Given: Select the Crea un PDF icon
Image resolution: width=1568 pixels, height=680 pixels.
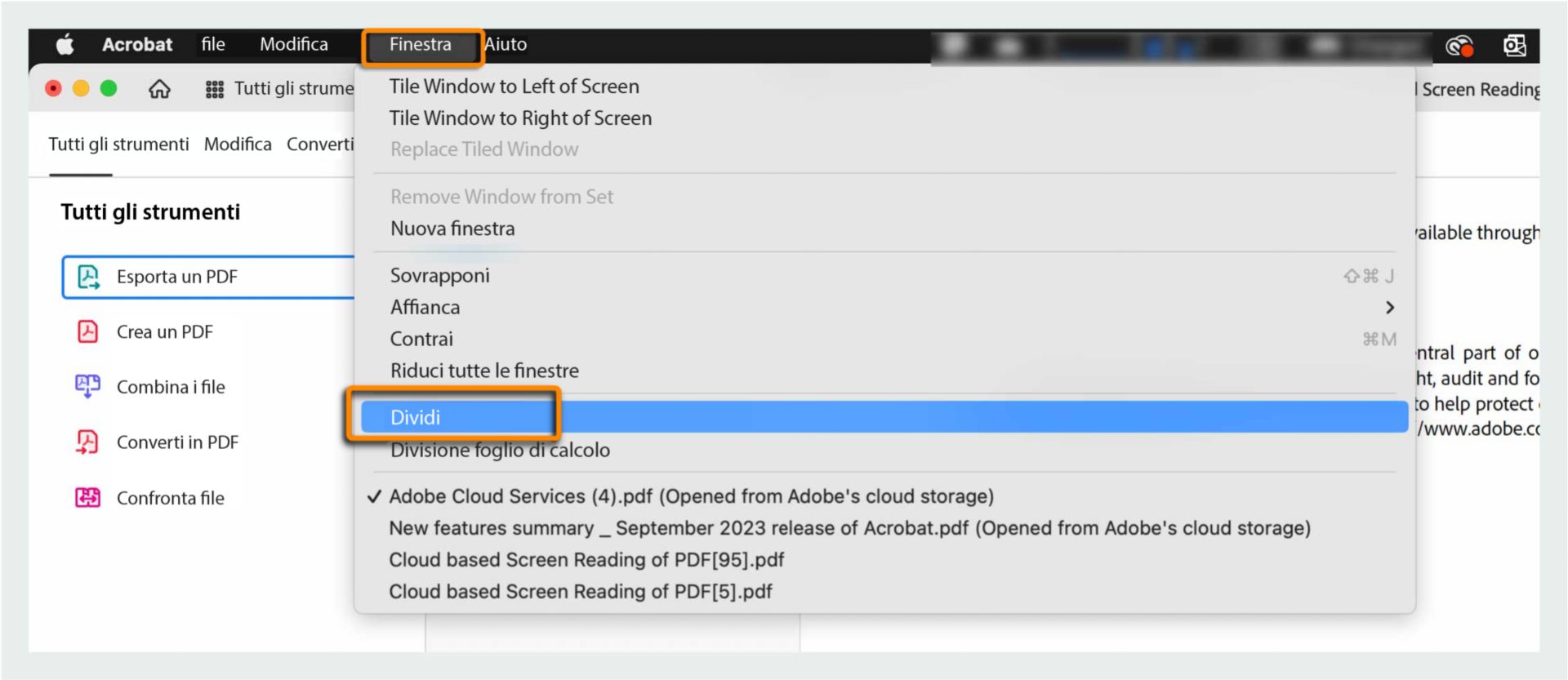Looking at the screenshot, I should coord(88,331).
